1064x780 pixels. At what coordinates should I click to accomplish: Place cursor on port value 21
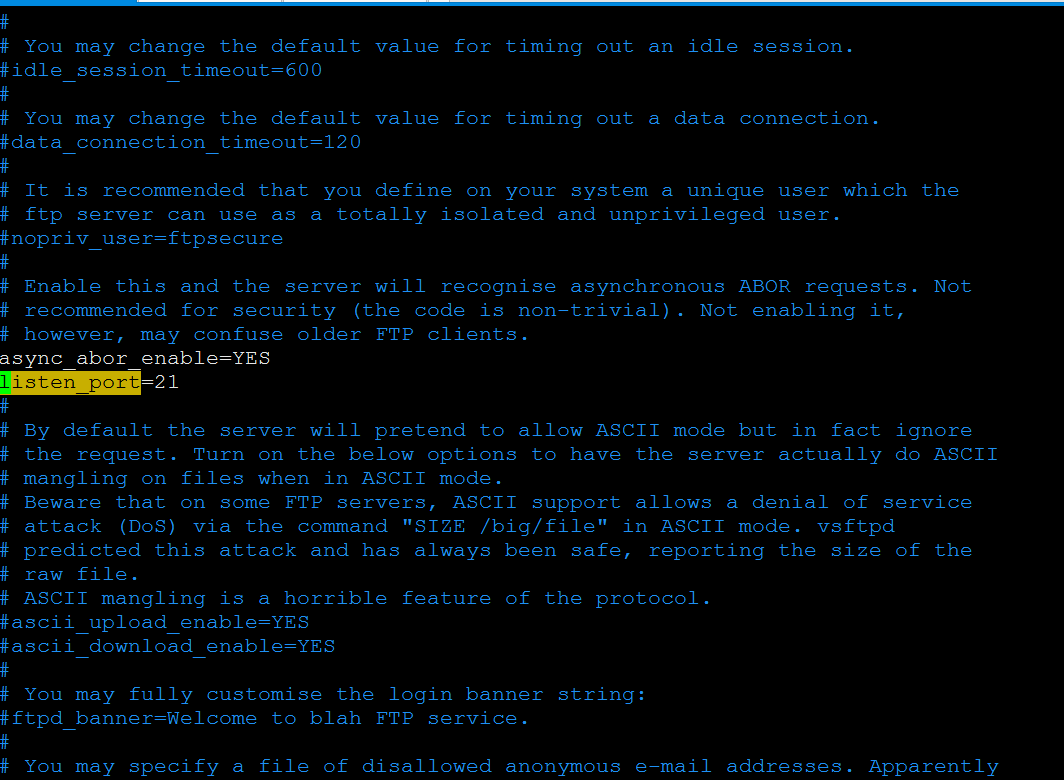(x=166, y=382)
